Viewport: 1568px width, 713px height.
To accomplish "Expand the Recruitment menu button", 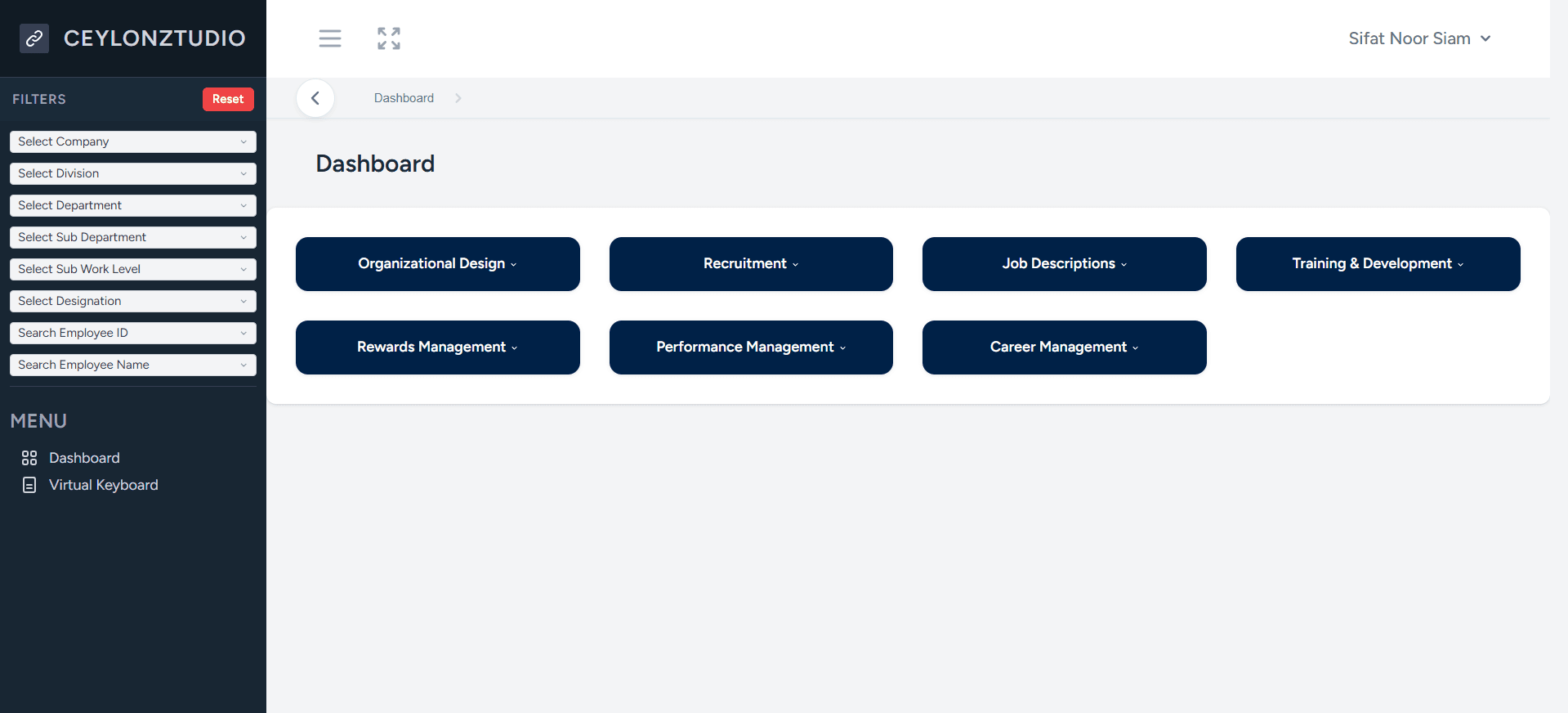I will pos(751,264).
